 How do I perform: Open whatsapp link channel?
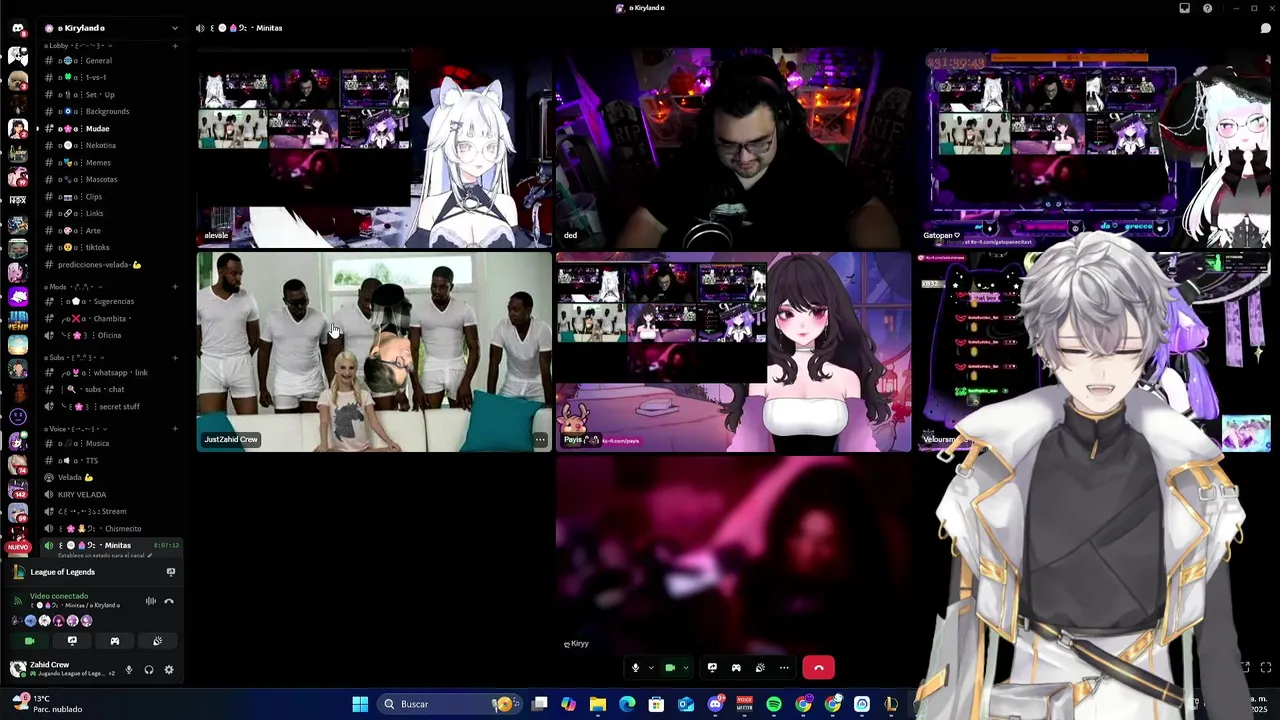(x=111, y=372)
